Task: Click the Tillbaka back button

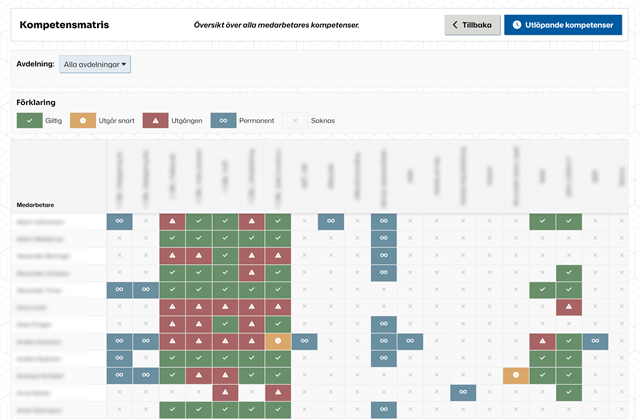Action: click(x=471, y=24)
